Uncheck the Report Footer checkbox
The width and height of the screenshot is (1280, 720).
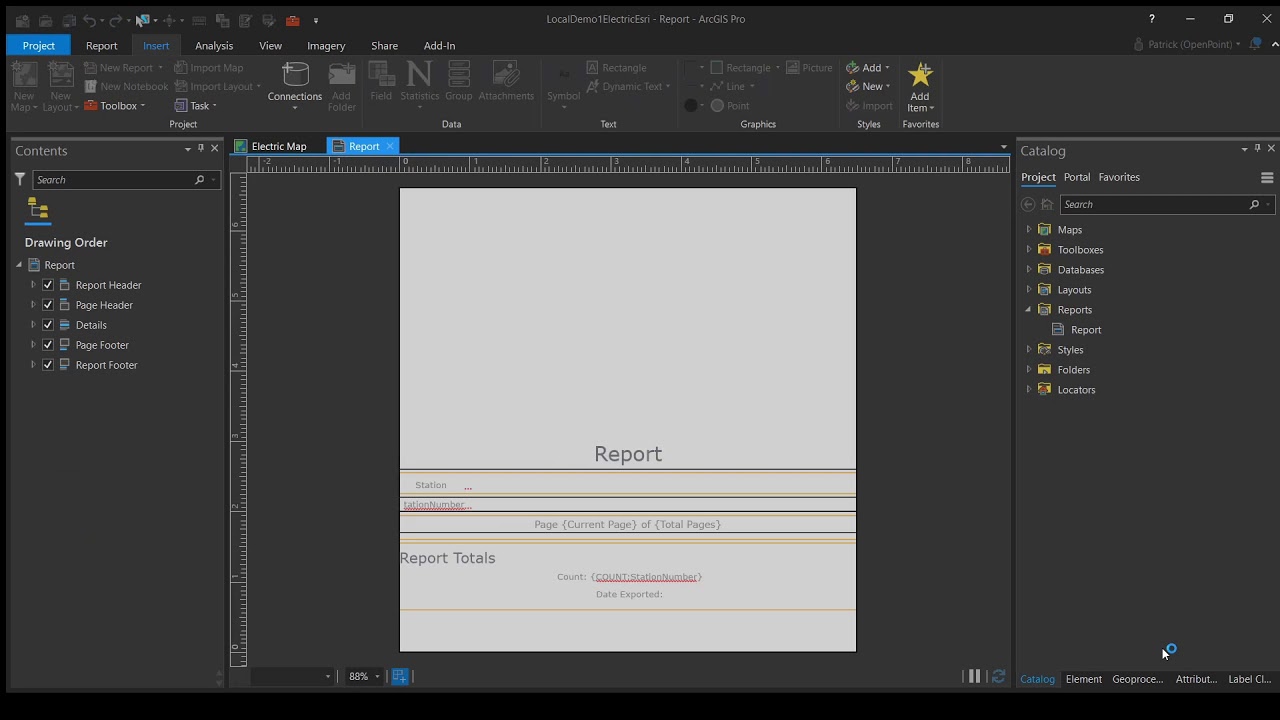48,365
